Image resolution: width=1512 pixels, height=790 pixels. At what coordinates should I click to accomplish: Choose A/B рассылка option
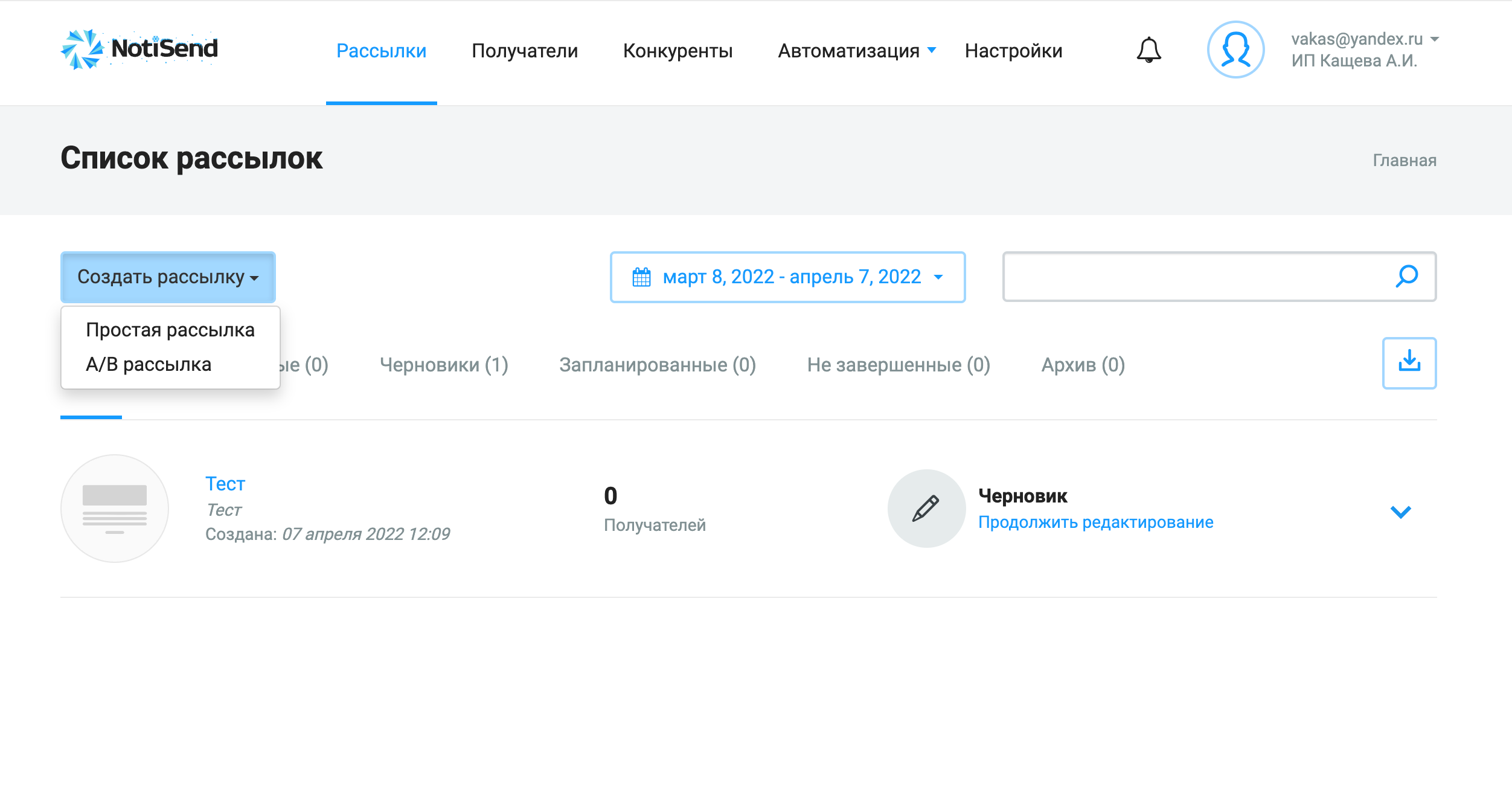tap(149, 365)
